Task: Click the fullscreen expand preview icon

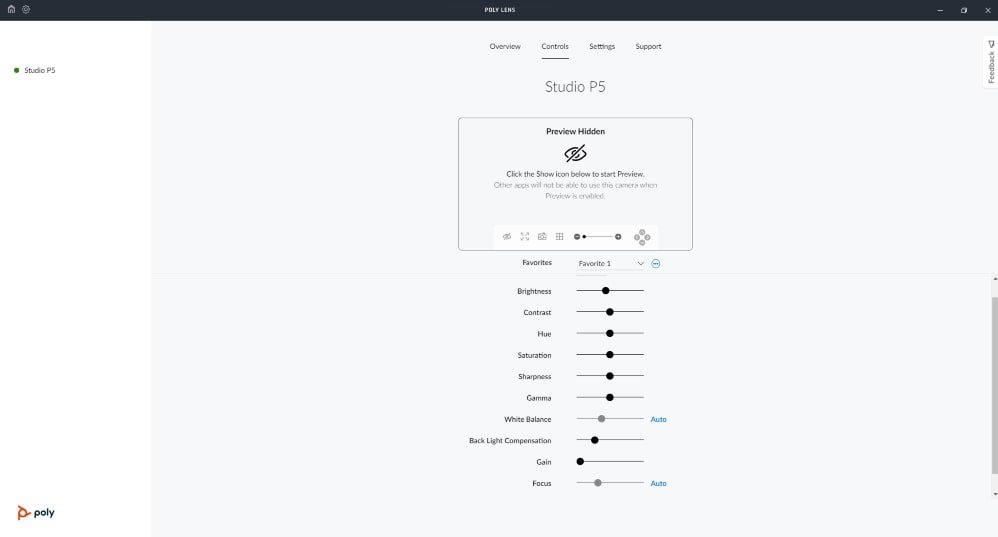Action: coord(524,237)
